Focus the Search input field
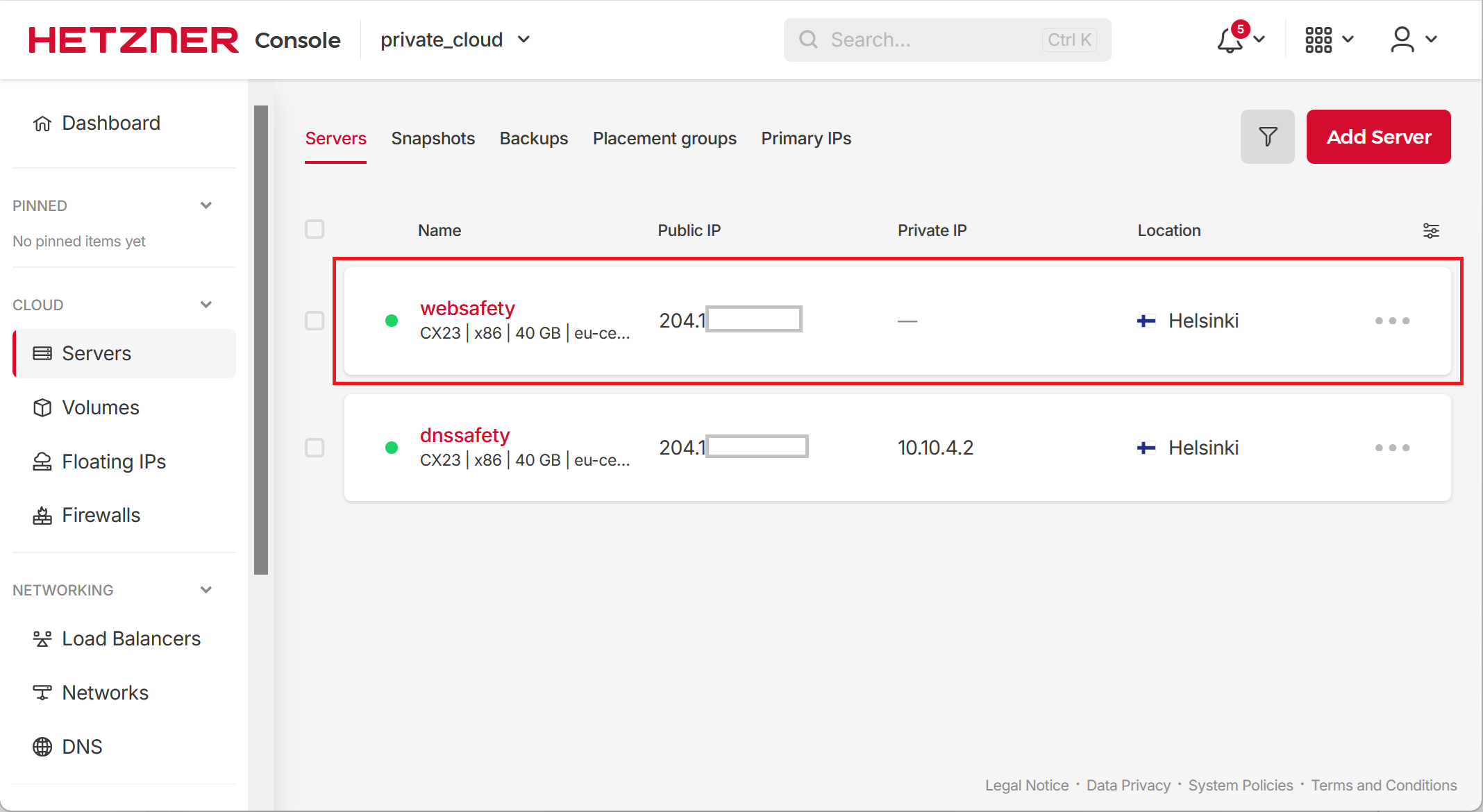The height and width of the screenshot is (812, 1483). (x=947, y=40)
